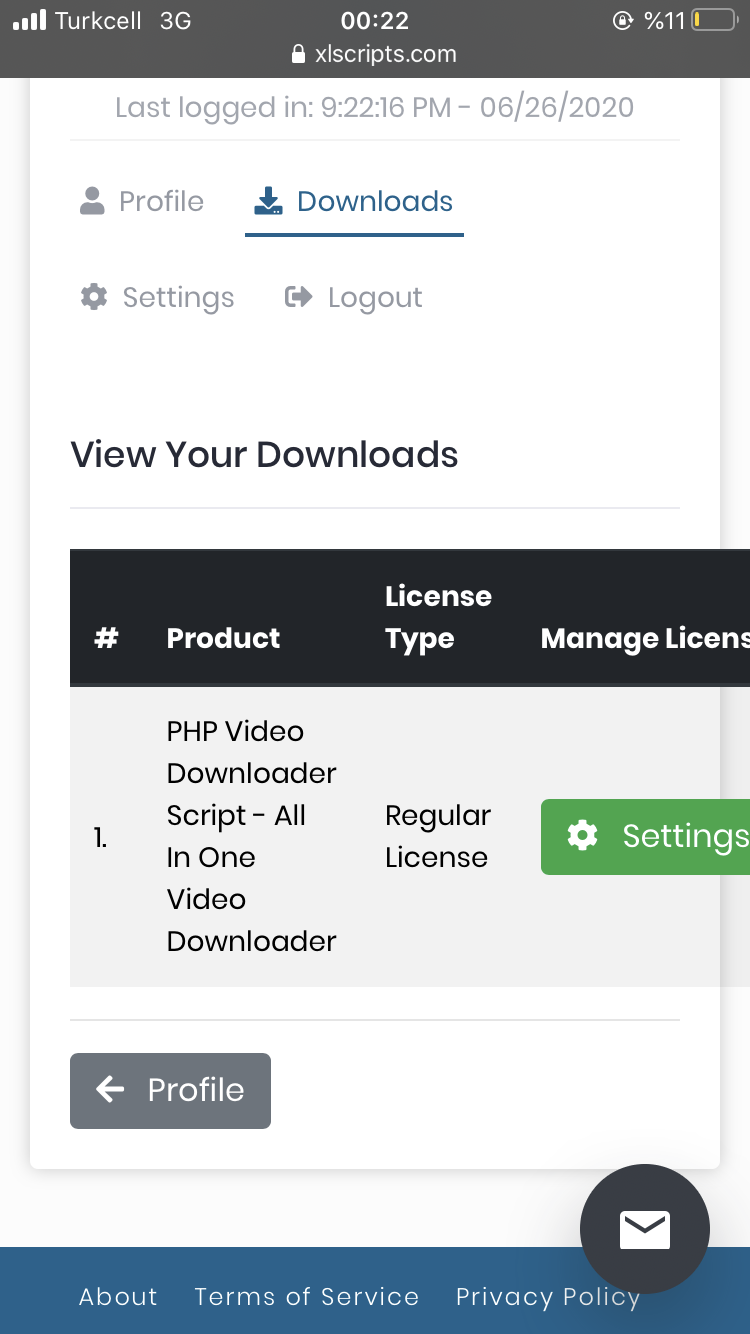Screen dimensions: 750x1334
Task: Click the back arrow in Profile button
Action: click(x=110, y=1089)
